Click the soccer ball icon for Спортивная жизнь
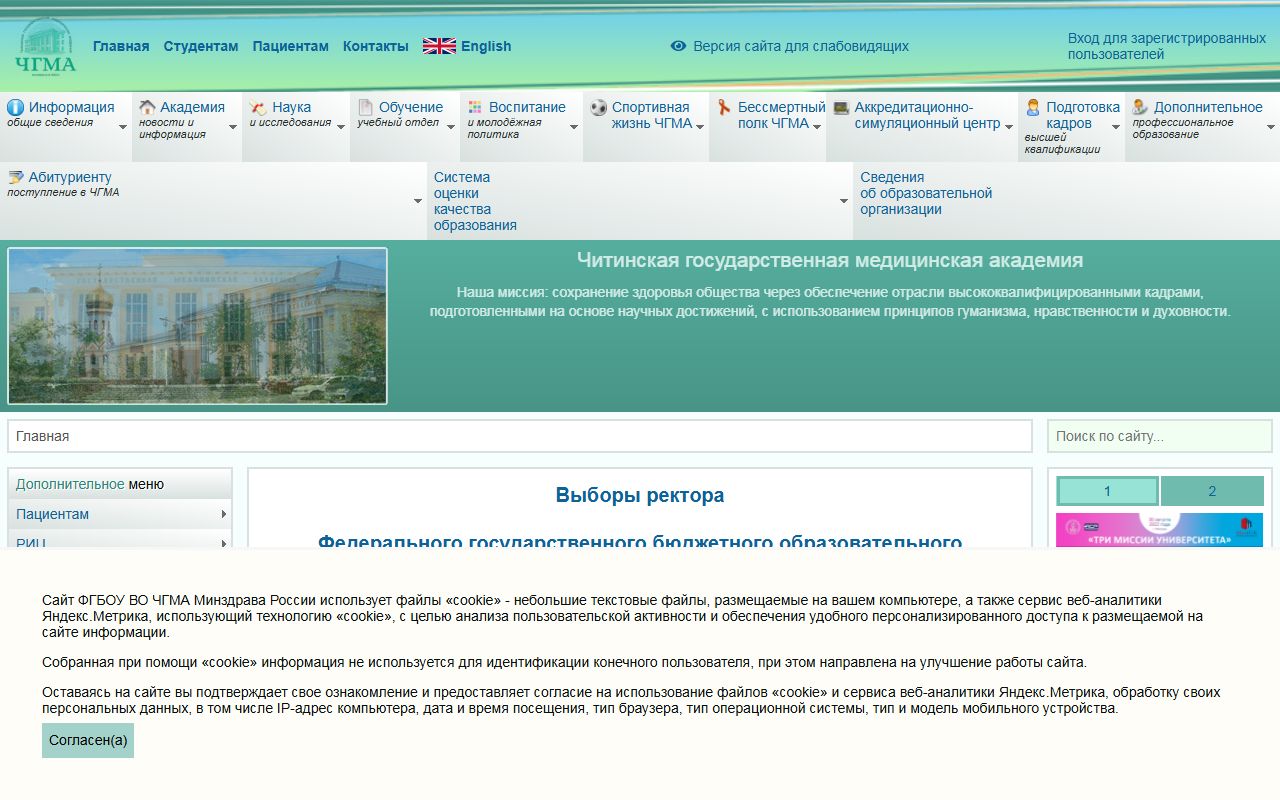The width and height of the screenshot is (1280, 800). pyautogui.click(x=598, y=107)
